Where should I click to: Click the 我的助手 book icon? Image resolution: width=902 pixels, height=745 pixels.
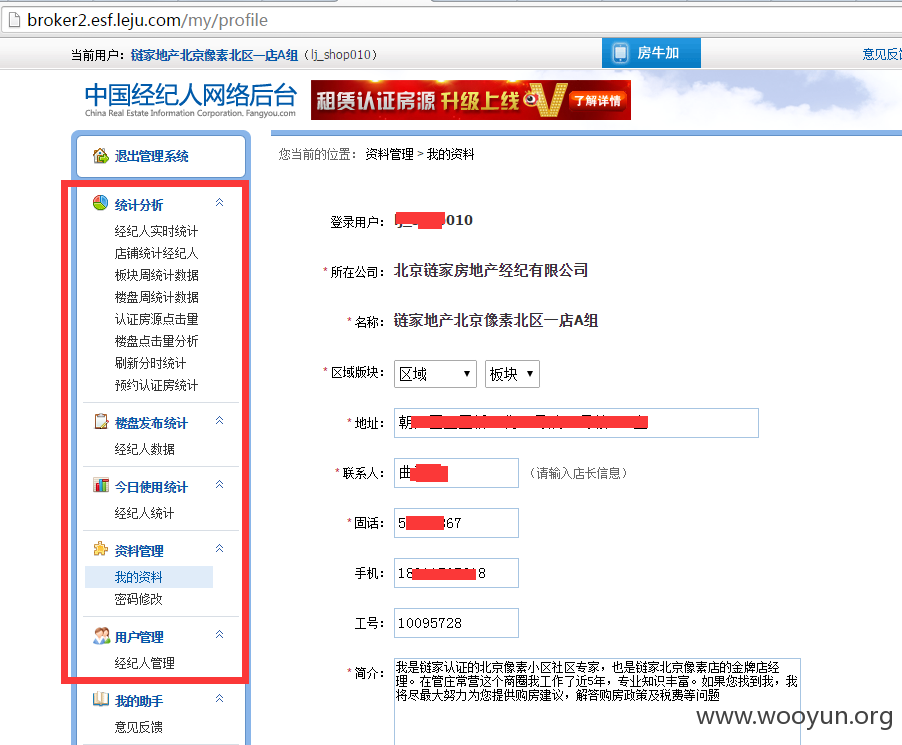click(101, 700)
